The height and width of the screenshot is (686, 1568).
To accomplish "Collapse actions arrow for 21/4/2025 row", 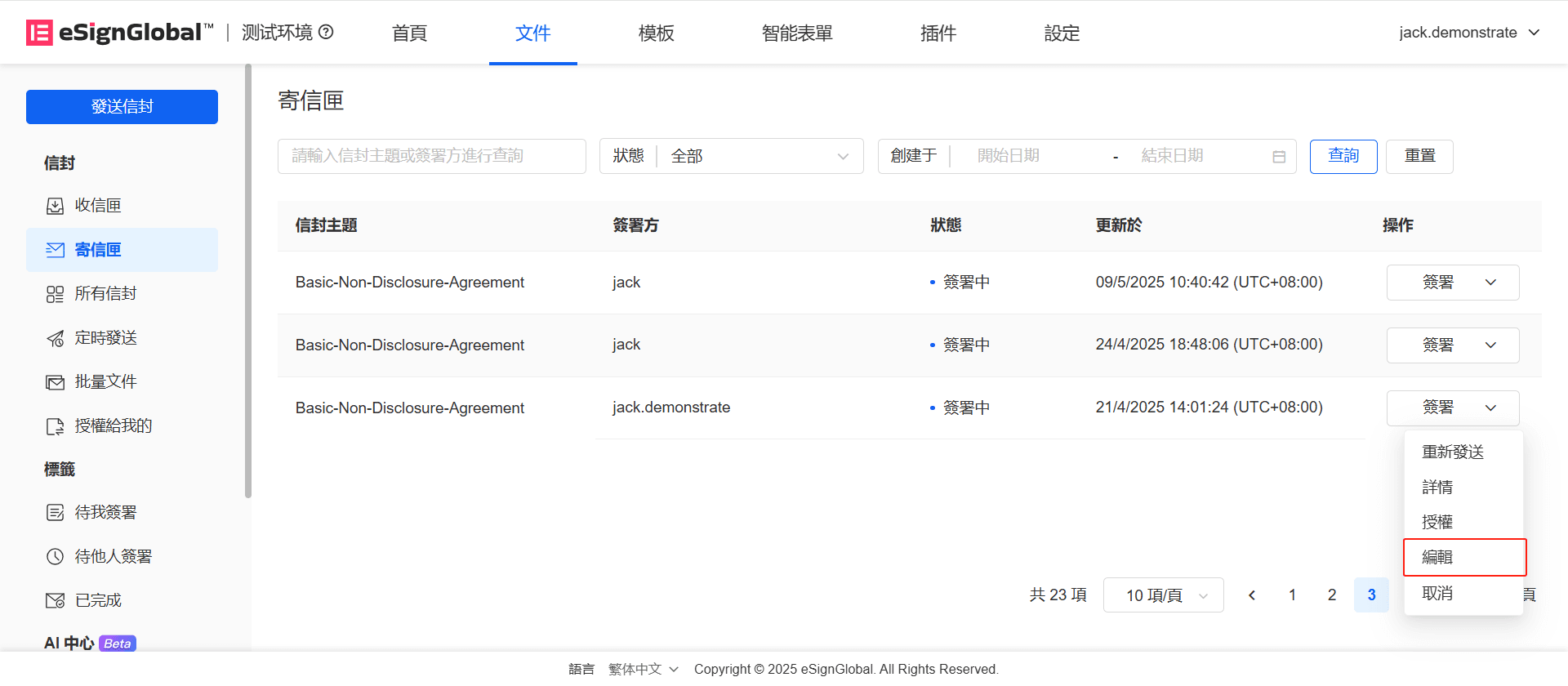I will coord(1490,408).
